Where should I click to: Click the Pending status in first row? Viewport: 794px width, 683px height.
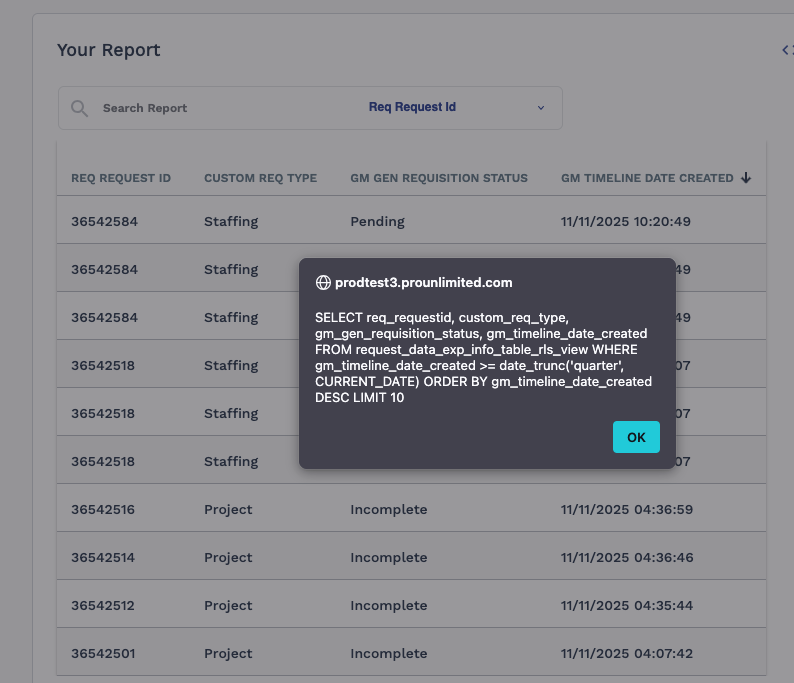[377, 221]
